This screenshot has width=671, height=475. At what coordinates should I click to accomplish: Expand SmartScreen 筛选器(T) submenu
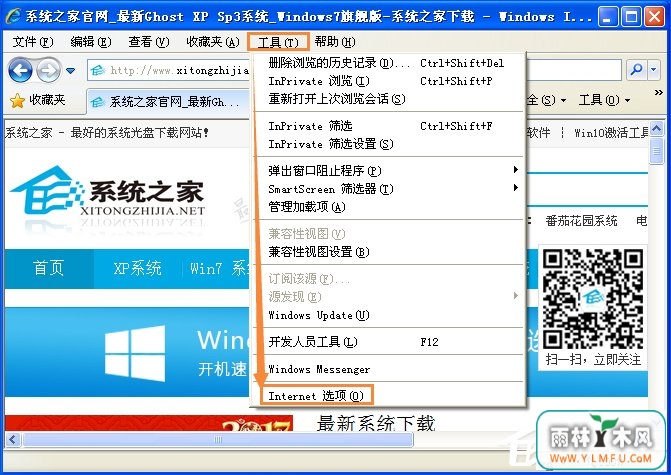tap(387, 189)
